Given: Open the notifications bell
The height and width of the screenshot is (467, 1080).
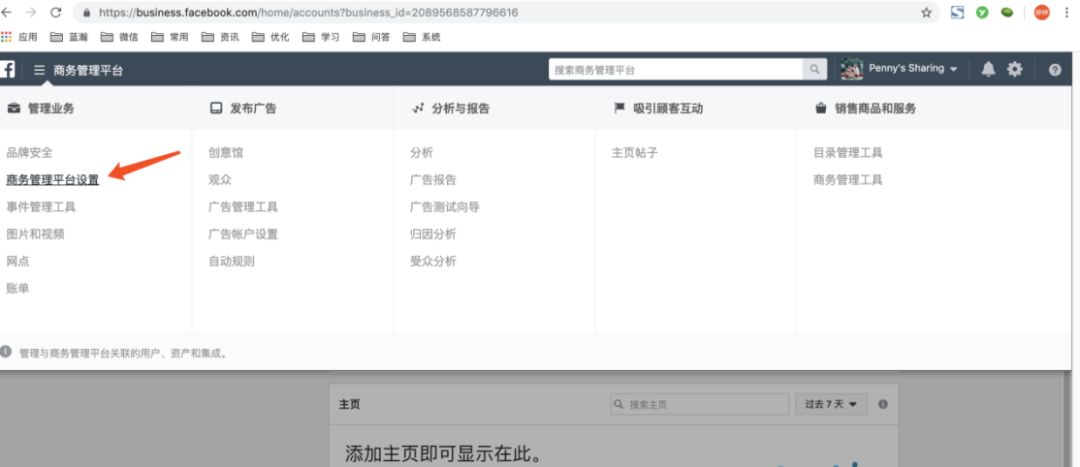Looking at the screenshot, I should coord(988,70).
